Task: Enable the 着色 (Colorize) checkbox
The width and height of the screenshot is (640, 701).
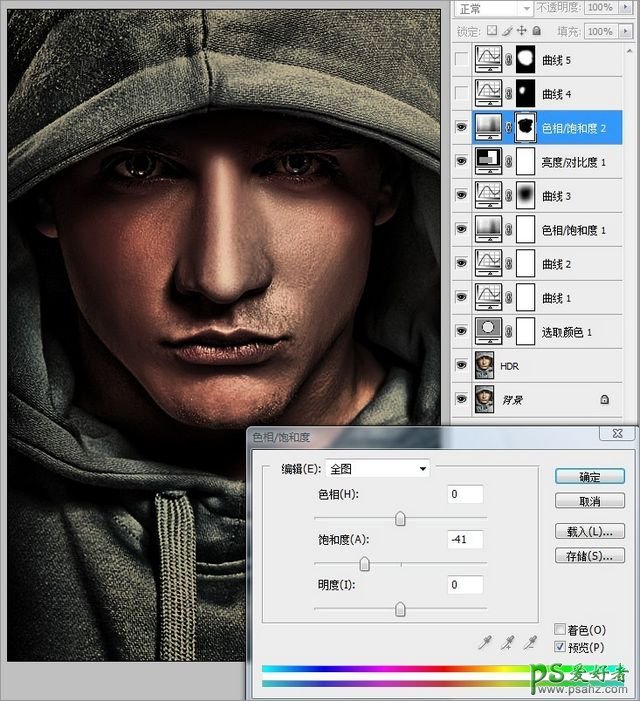Action: 561,629
